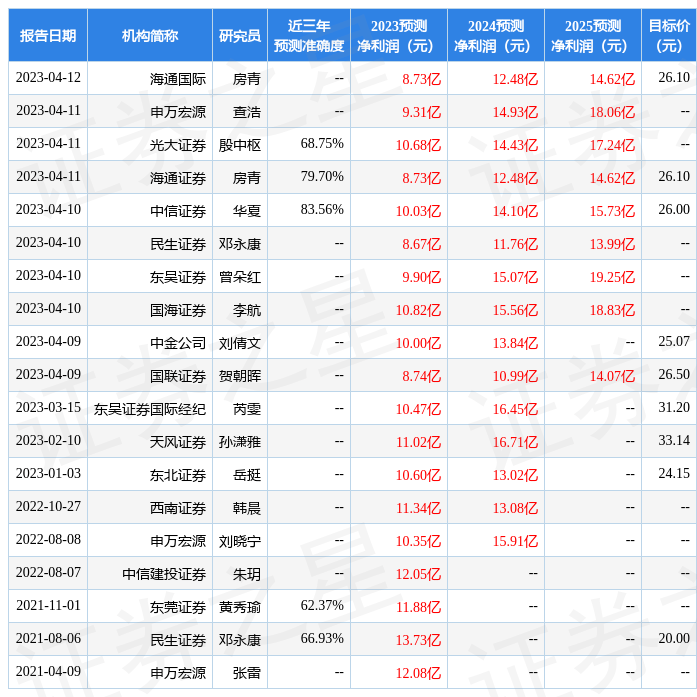Click the 近三年预测准确度 column header
Image resolution: width=697 pixels, height=697 pixels.
(309, 35)
